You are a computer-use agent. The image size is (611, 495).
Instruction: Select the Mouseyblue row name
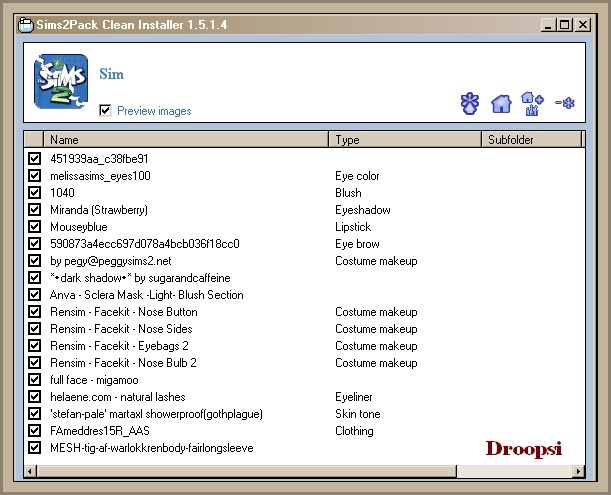pos(79,227)
